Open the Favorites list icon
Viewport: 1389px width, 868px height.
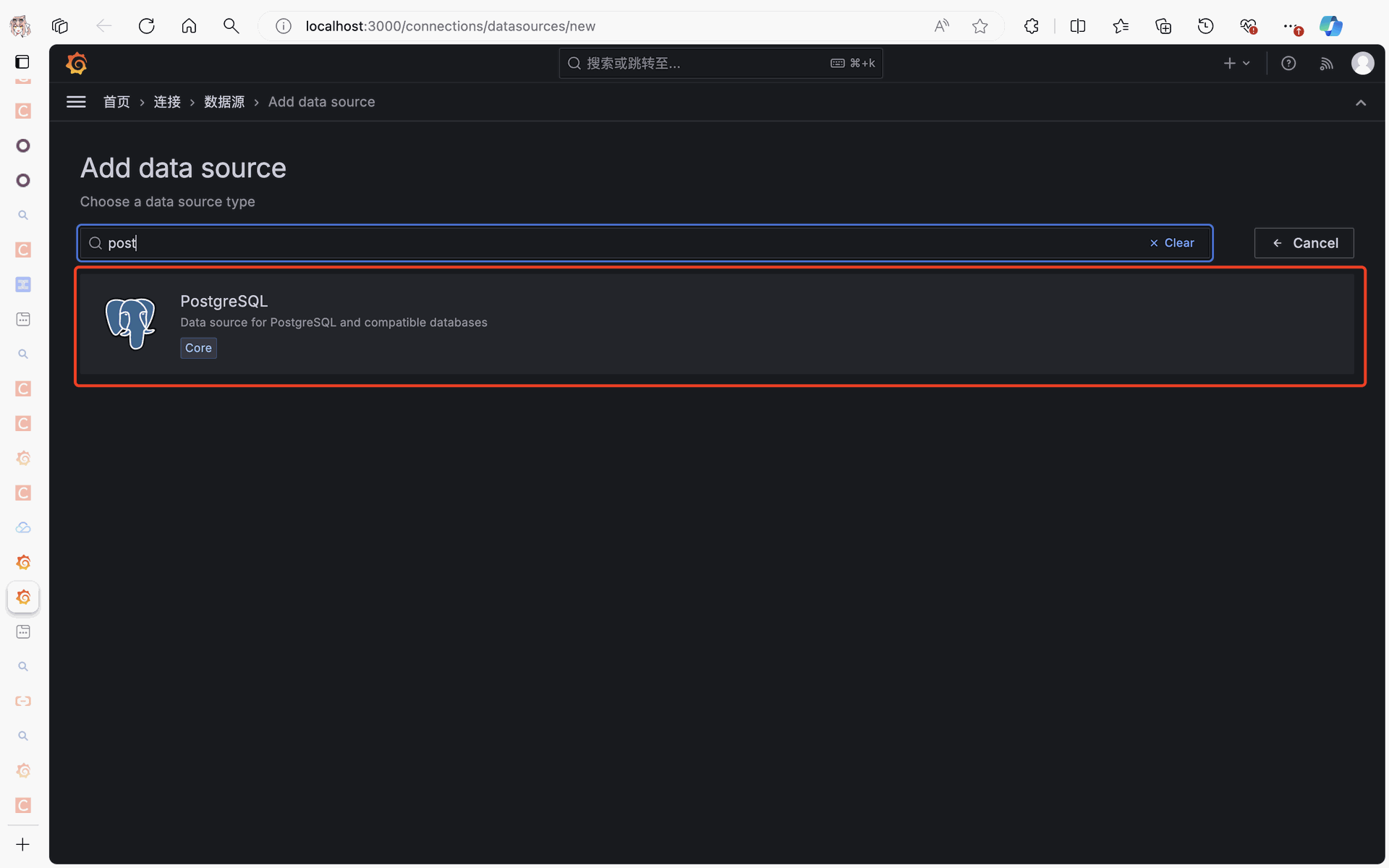[1121, 26]
